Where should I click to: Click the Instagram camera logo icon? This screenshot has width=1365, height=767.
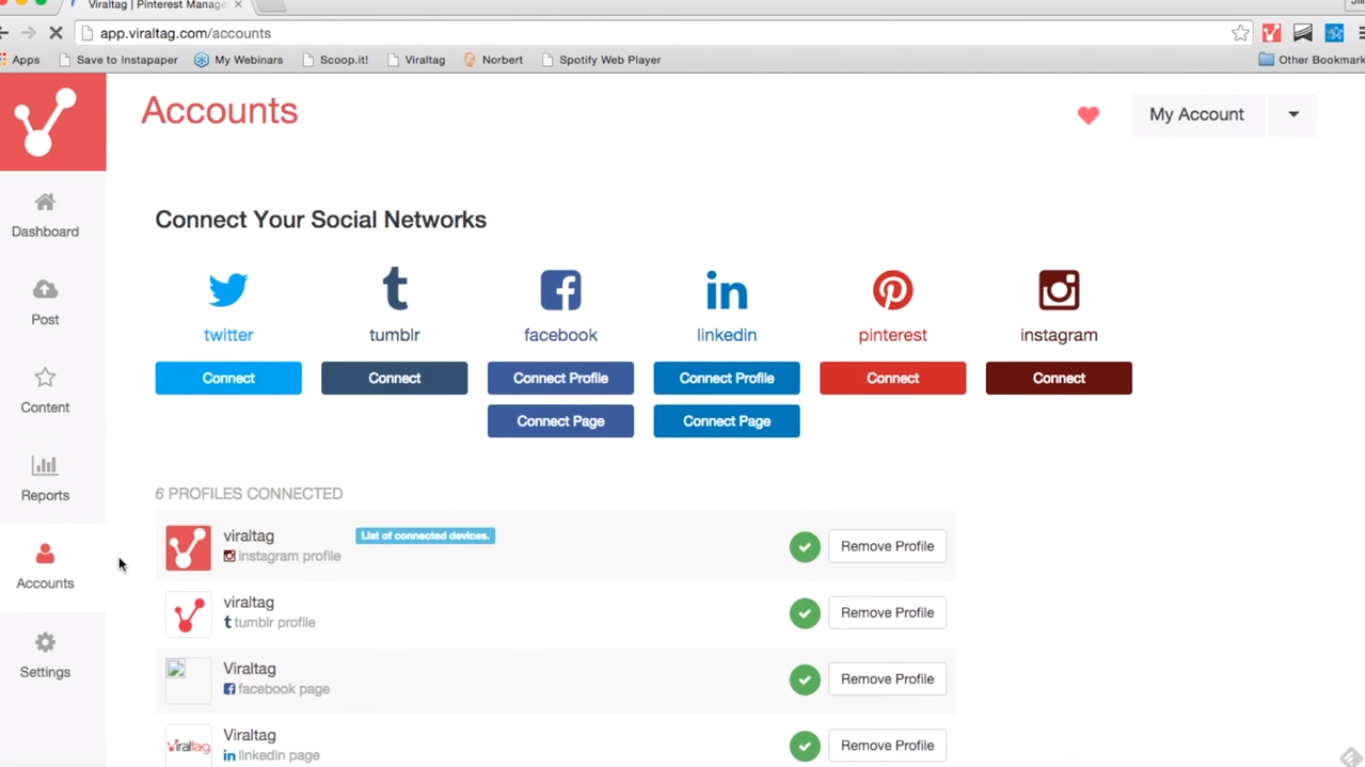coord(1058,291)
